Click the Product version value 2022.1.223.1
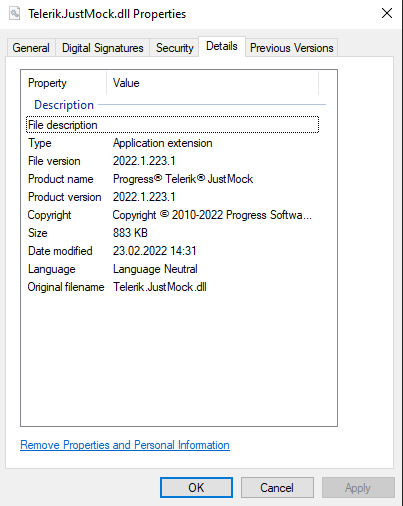This screenshot has width=403, height=506. pyautogui.click(x=144, y=197)
